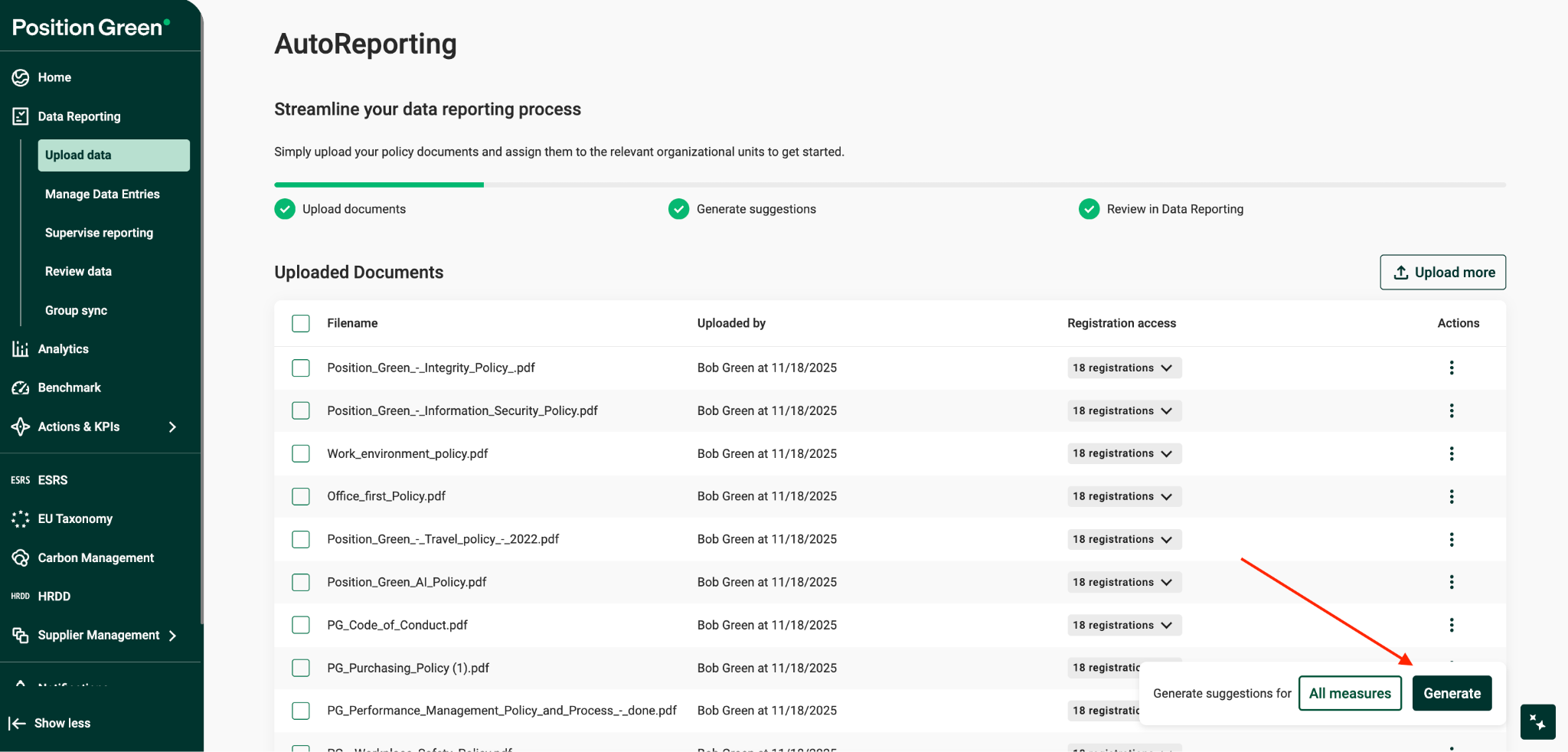Click the Filename column header
Viewport: 1568px width, 752px height.
[x=352, y=323]
